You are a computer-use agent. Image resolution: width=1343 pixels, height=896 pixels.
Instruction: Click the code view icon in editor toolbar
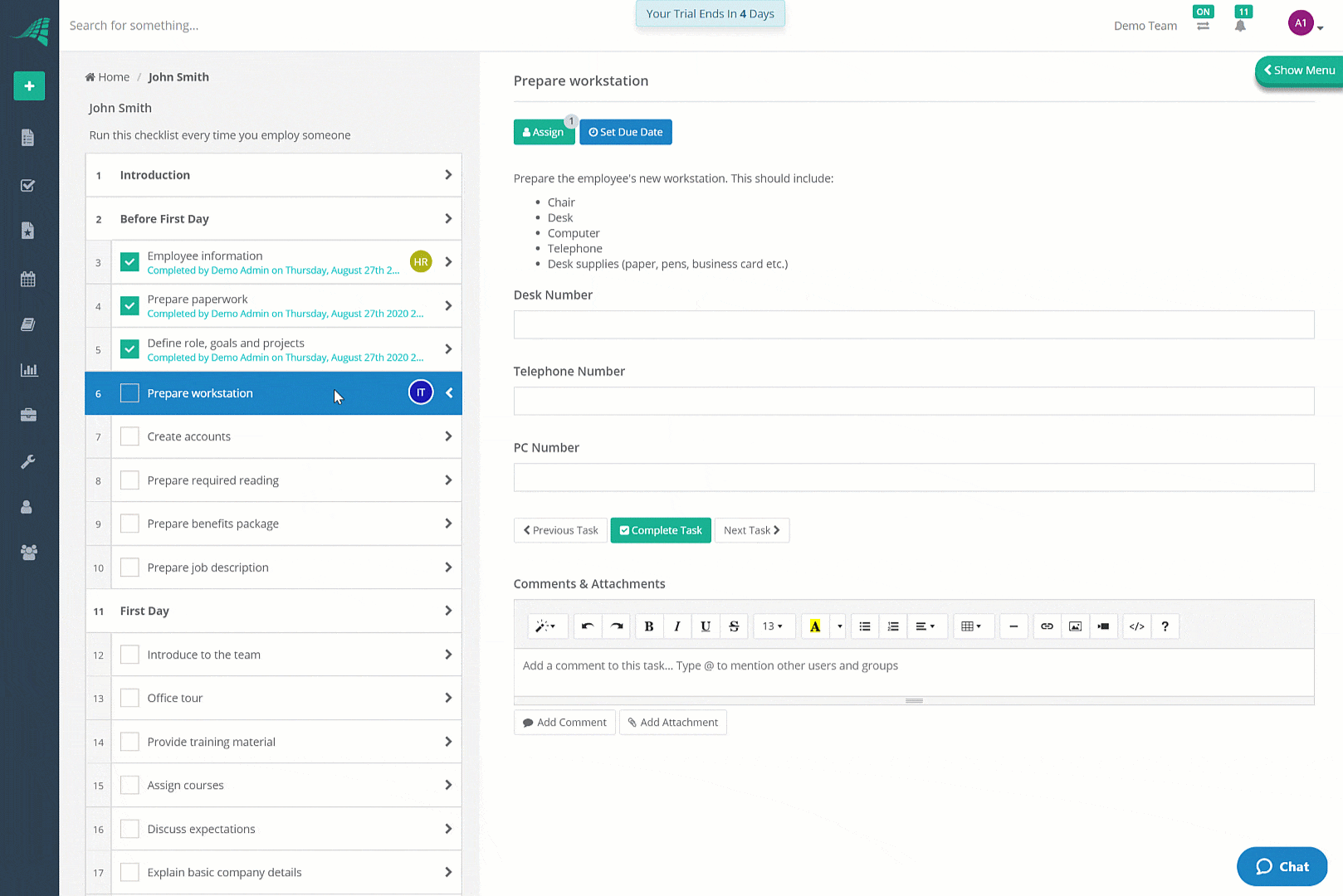[1137, 626]
